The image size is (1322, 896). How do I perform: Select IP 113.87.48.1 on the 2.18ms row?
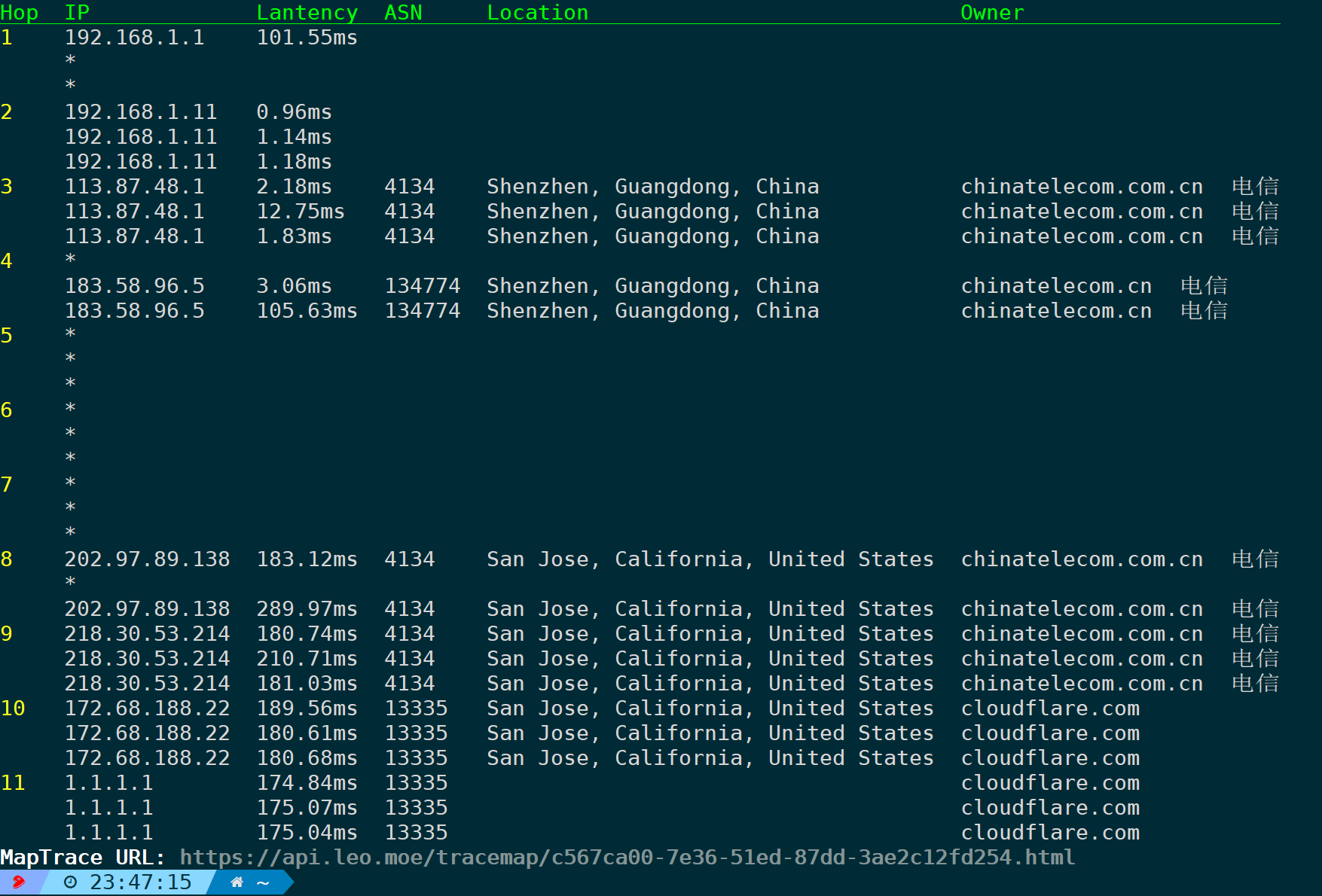134,187
